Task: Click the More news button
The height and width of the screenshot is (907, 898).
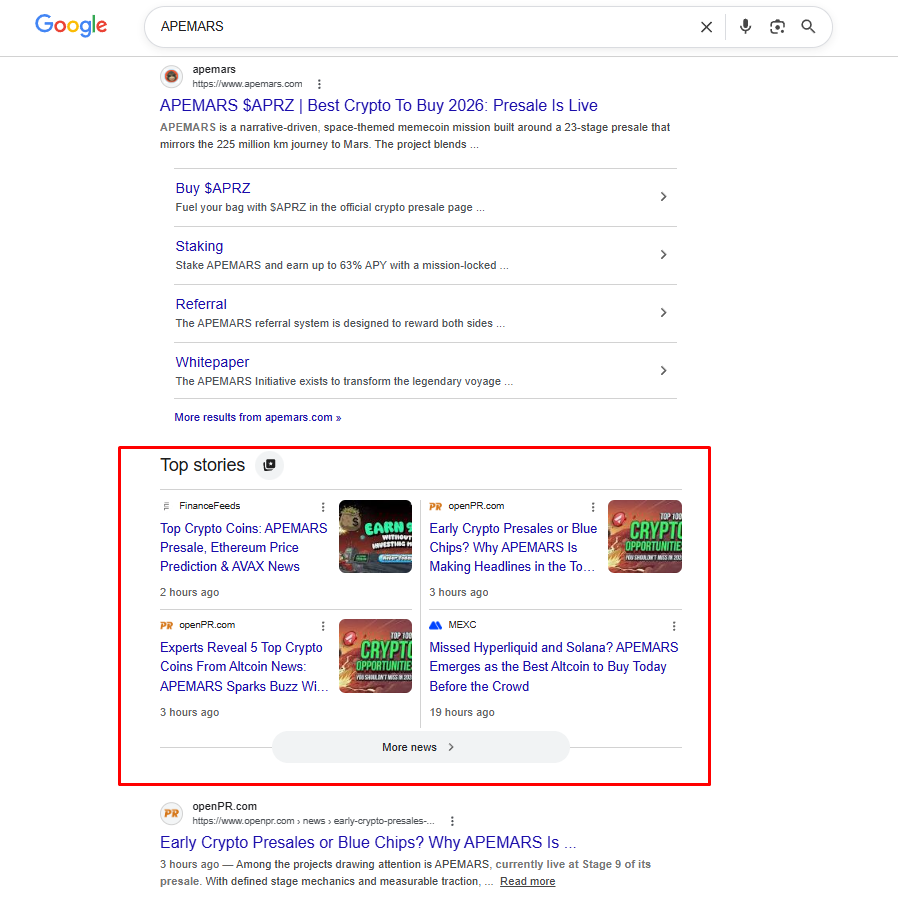Action: [x=421, y=747]
